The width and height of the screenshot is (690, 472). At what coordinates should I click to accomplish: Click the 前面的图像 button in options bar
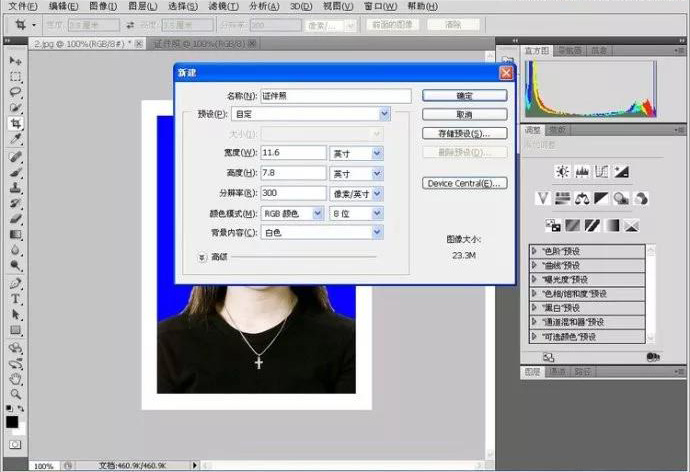tap(393, 25)
